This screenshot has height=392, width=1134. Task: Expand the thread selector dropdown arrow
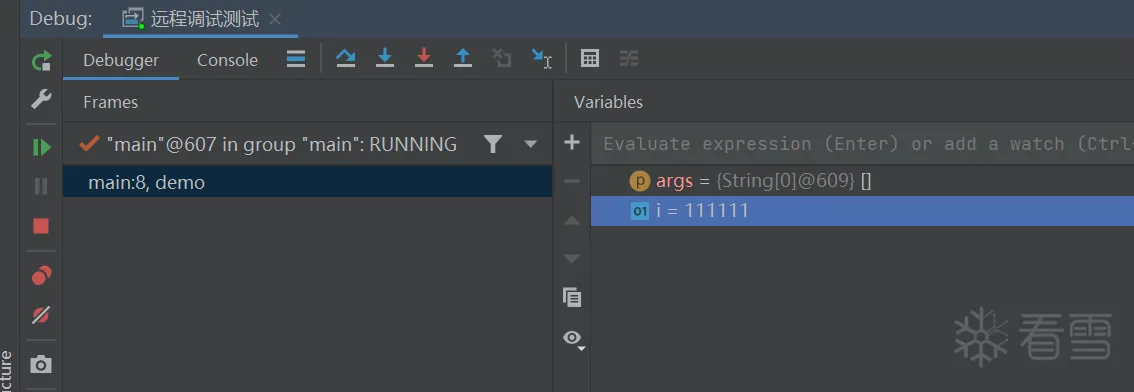coord(531,144)
